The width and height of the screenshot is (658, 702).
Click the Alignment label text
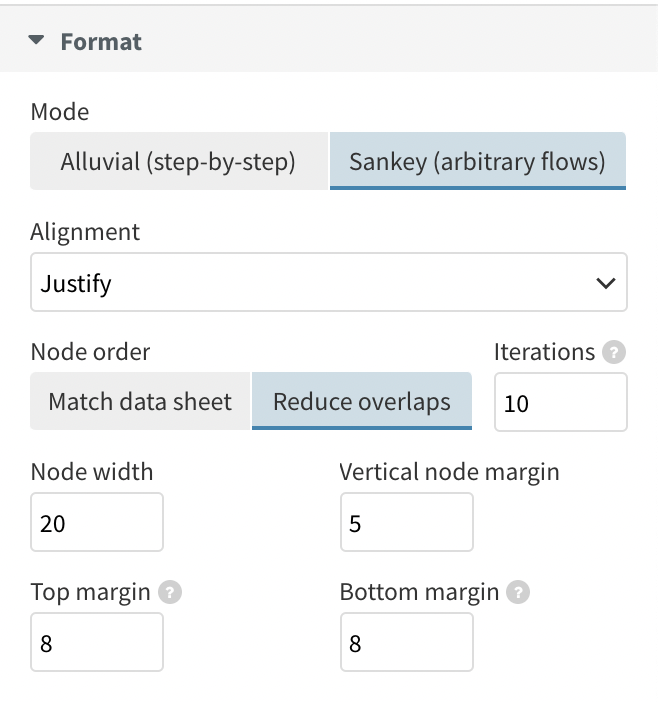pos(85,232)
